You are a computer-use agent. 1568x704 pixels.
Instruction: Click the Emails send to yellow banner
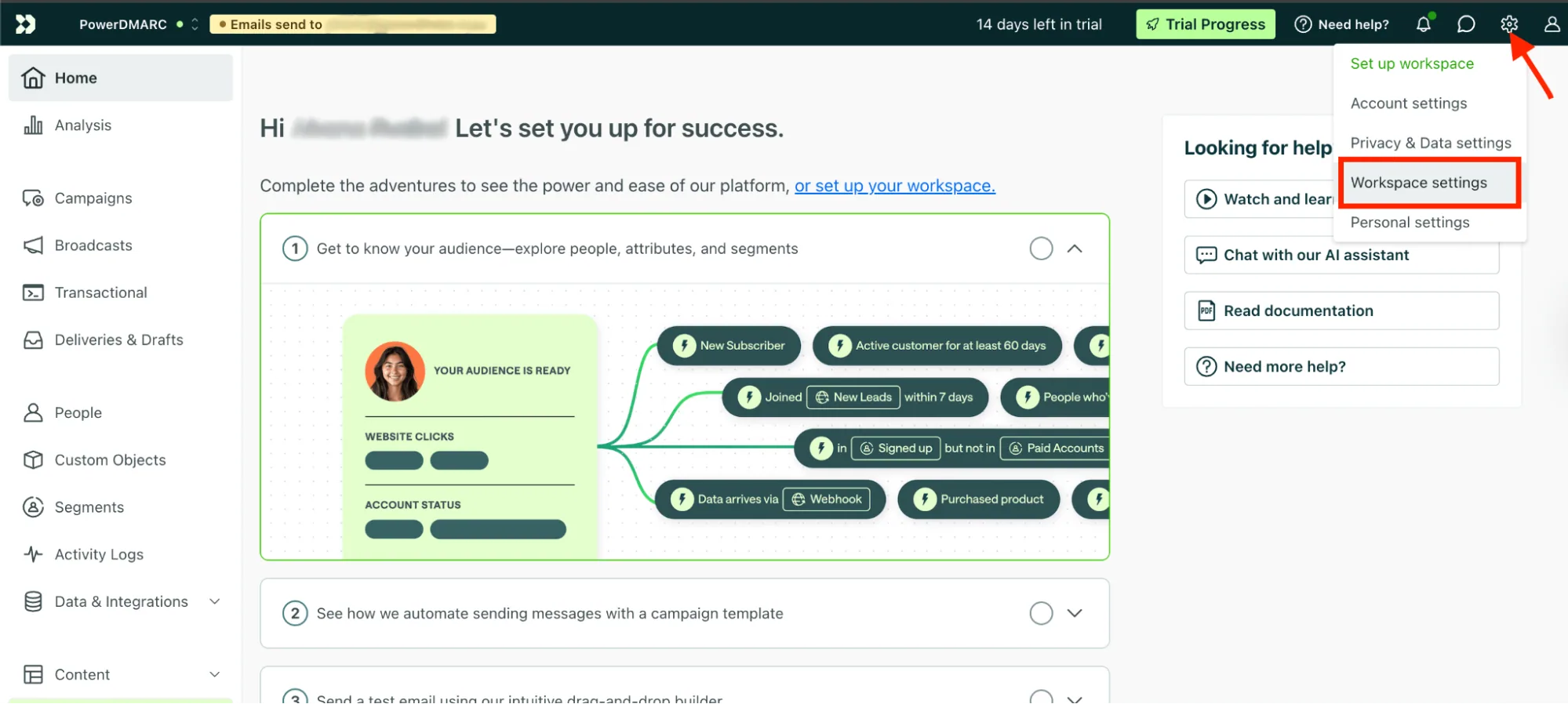click(x=353, y=24)
